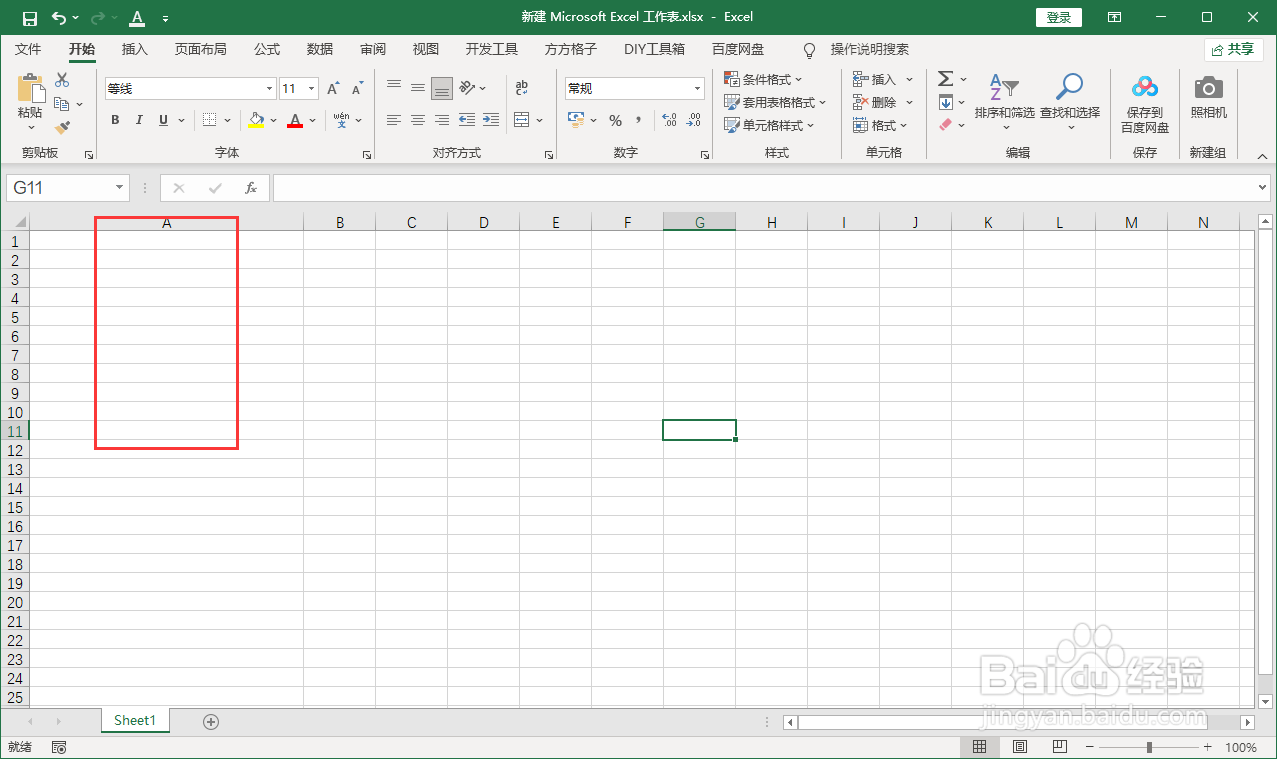Image resolution: width=1277 pixels, height=759 pixels.
Task: Open the Sheet1 worksheet tab
Action: pyautogui.click(x=135, y=720)
